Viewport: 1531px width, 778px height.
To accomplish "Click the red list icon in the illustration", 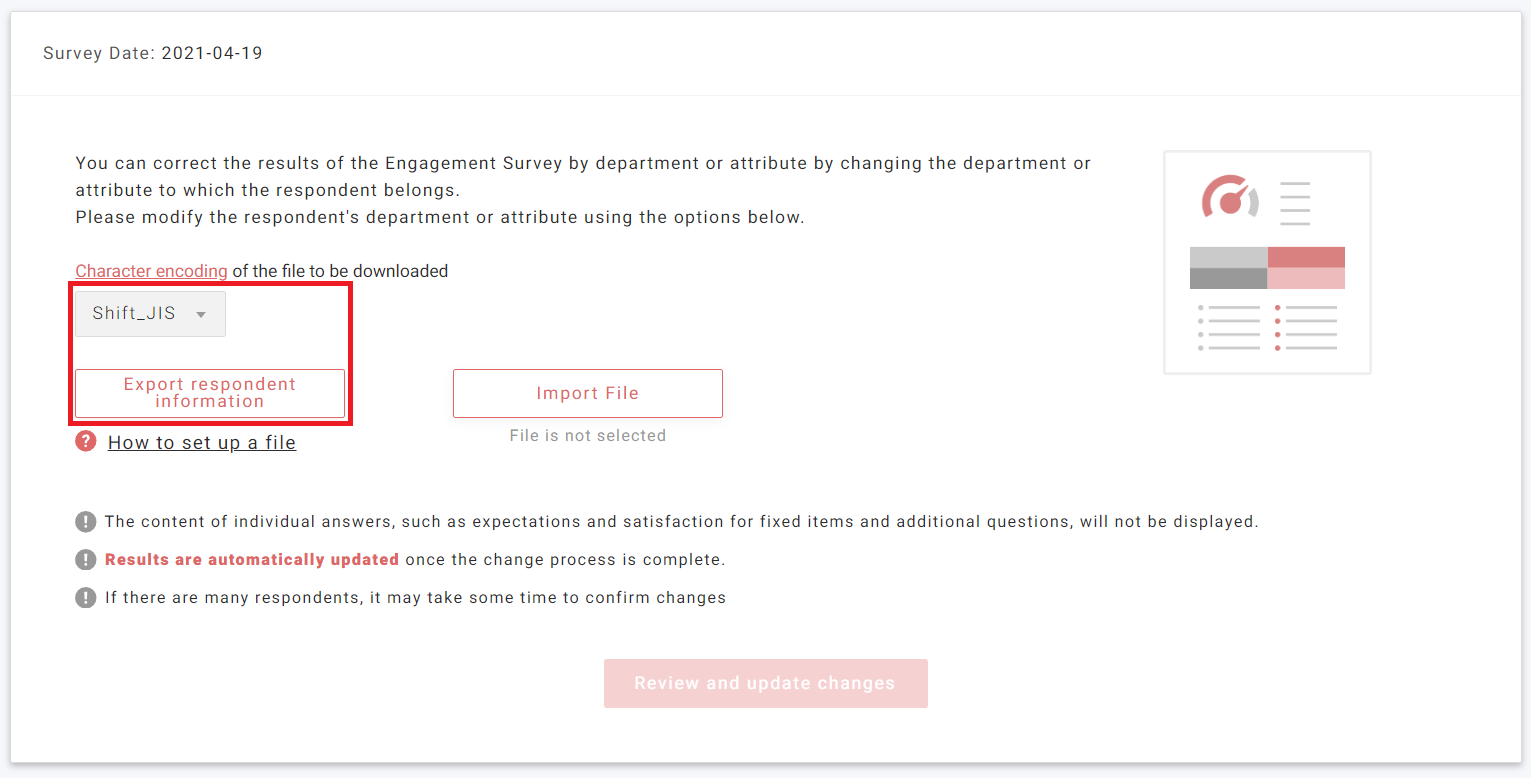I will coord(1306,328).
